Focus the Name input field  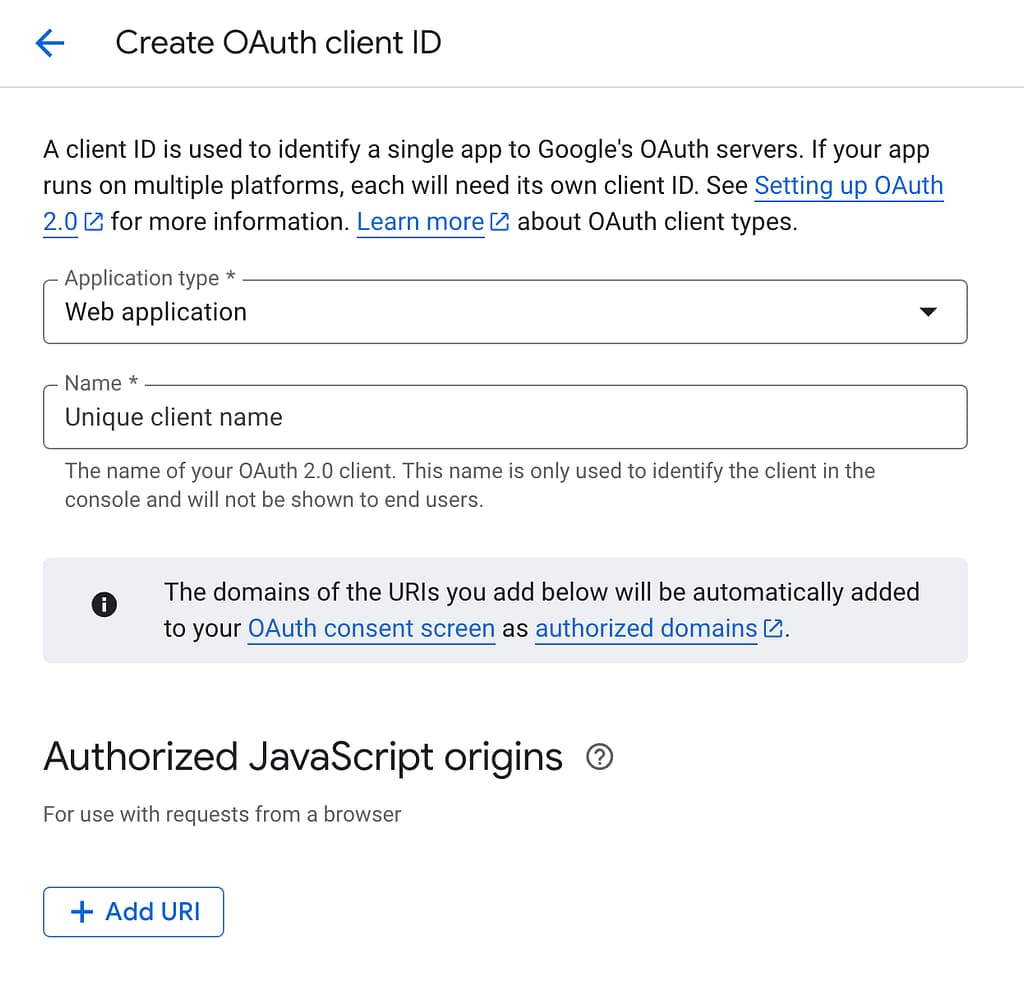coord(505,417)
